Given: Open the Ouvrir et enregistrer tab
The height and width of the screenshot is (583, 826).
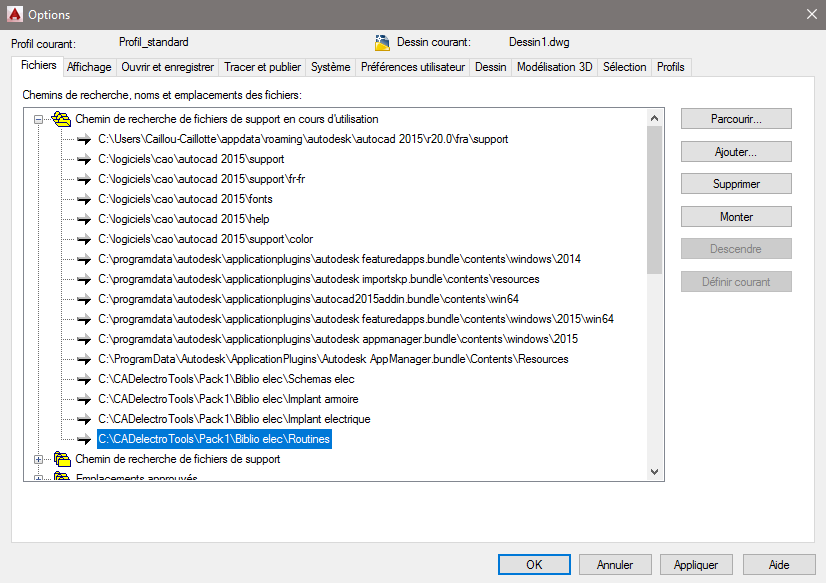Looking at the screenshot, I should 168,67.
